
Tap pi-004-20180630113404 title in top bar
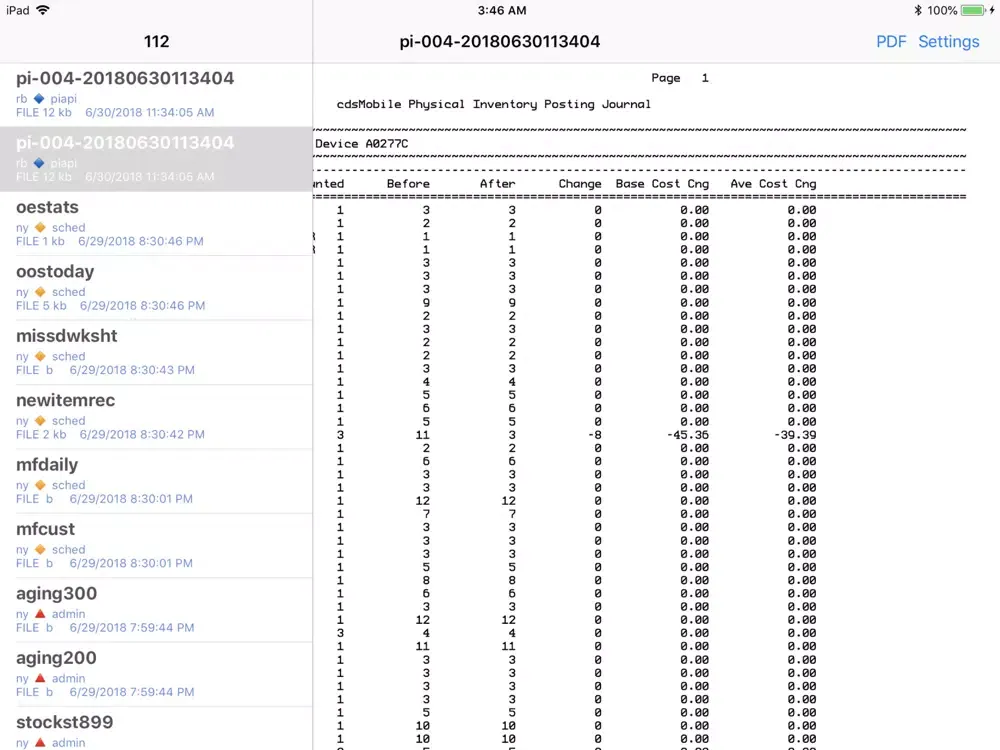point(499,41)
